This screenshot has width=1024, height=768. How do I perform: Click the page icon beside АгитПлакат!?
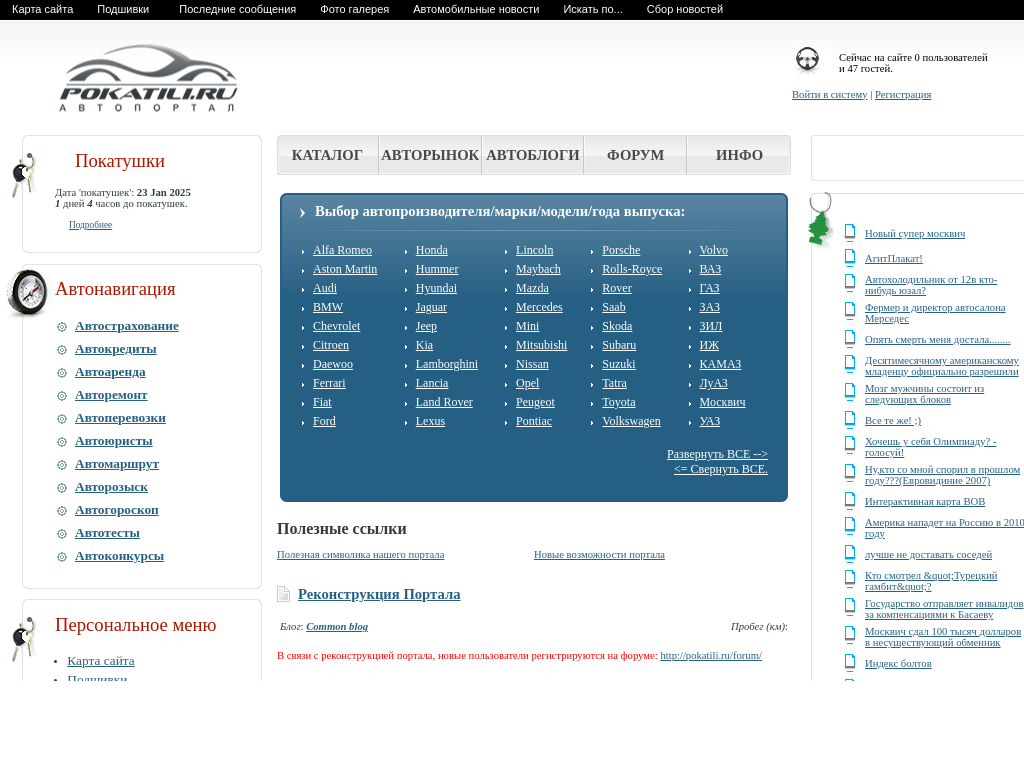[850, 257]
